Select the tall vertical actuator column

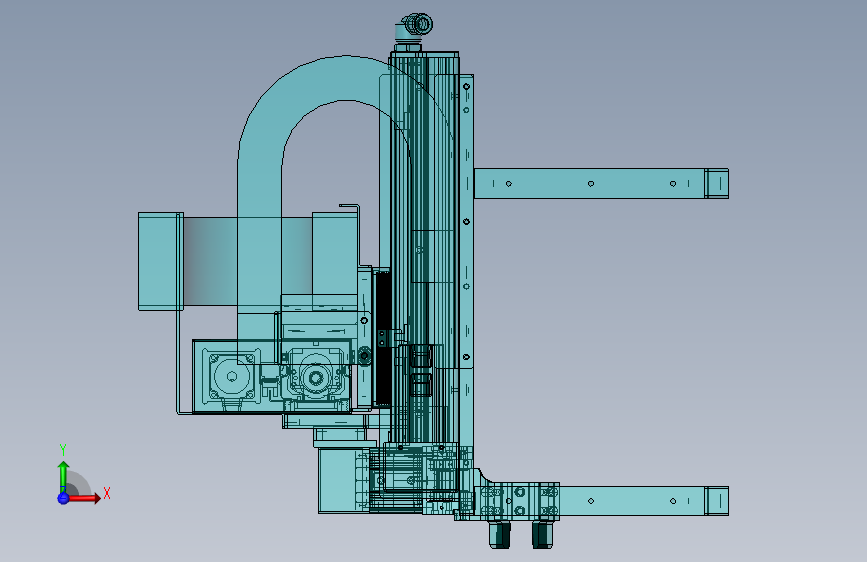(424, 249)
